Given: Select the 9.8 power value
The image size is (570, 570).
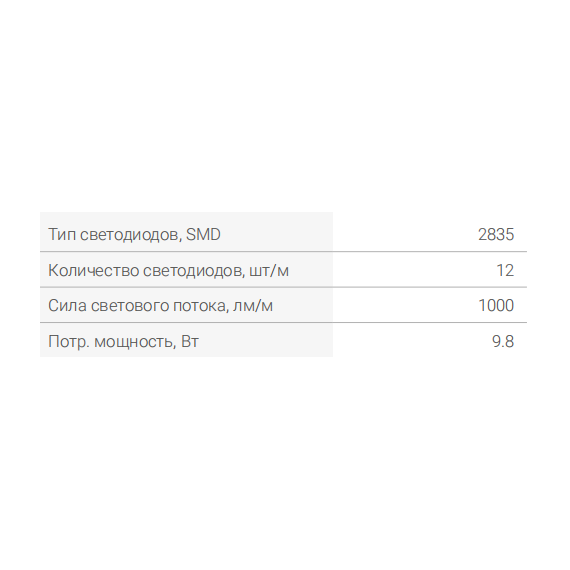Looking at the screenshot, I should (x=503, y=341).
